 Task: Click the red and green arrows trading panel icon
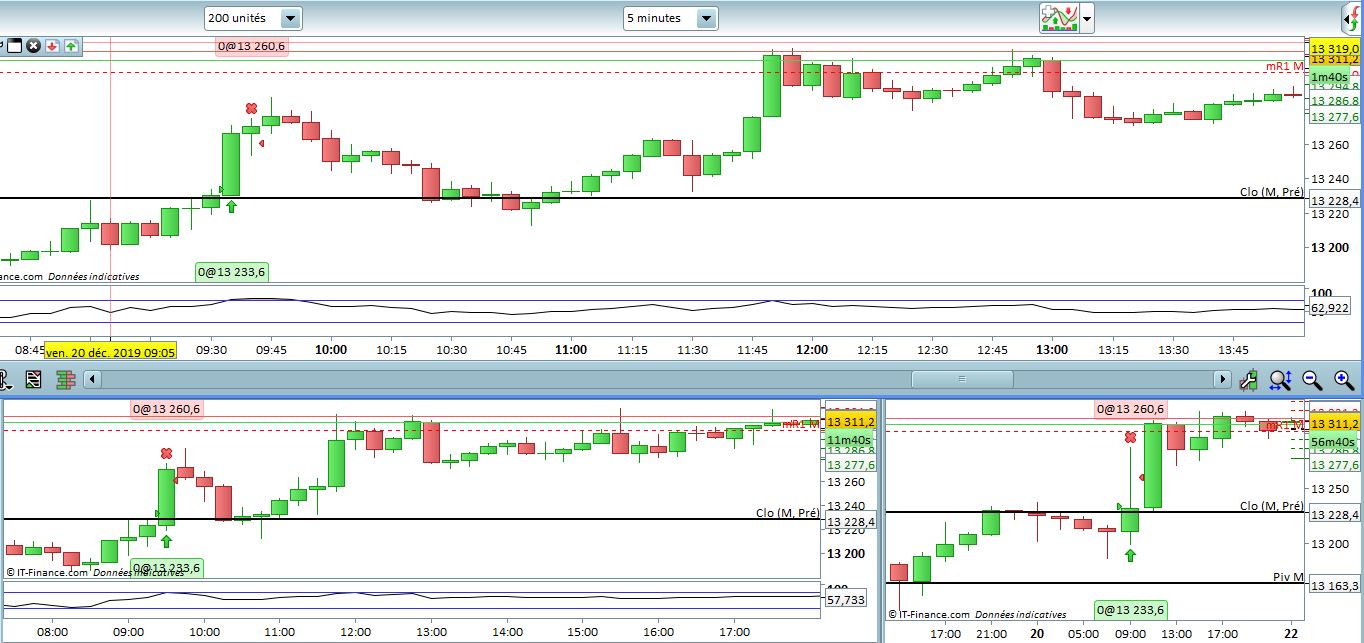click(x=1351, y=18)
